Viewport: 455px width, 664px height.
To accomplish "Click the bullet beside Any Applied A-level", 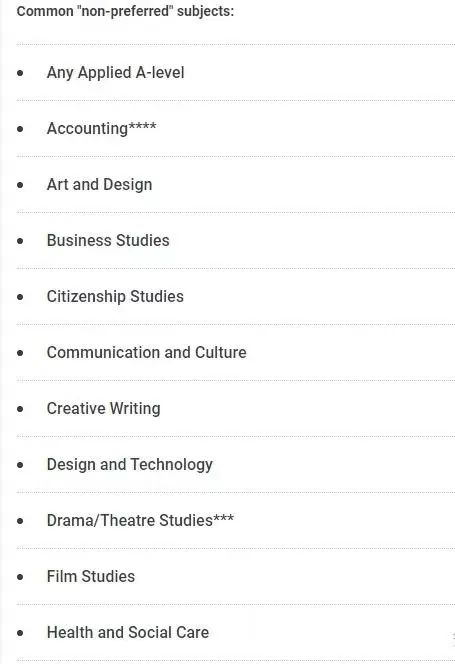I will (x=20, y=73).
